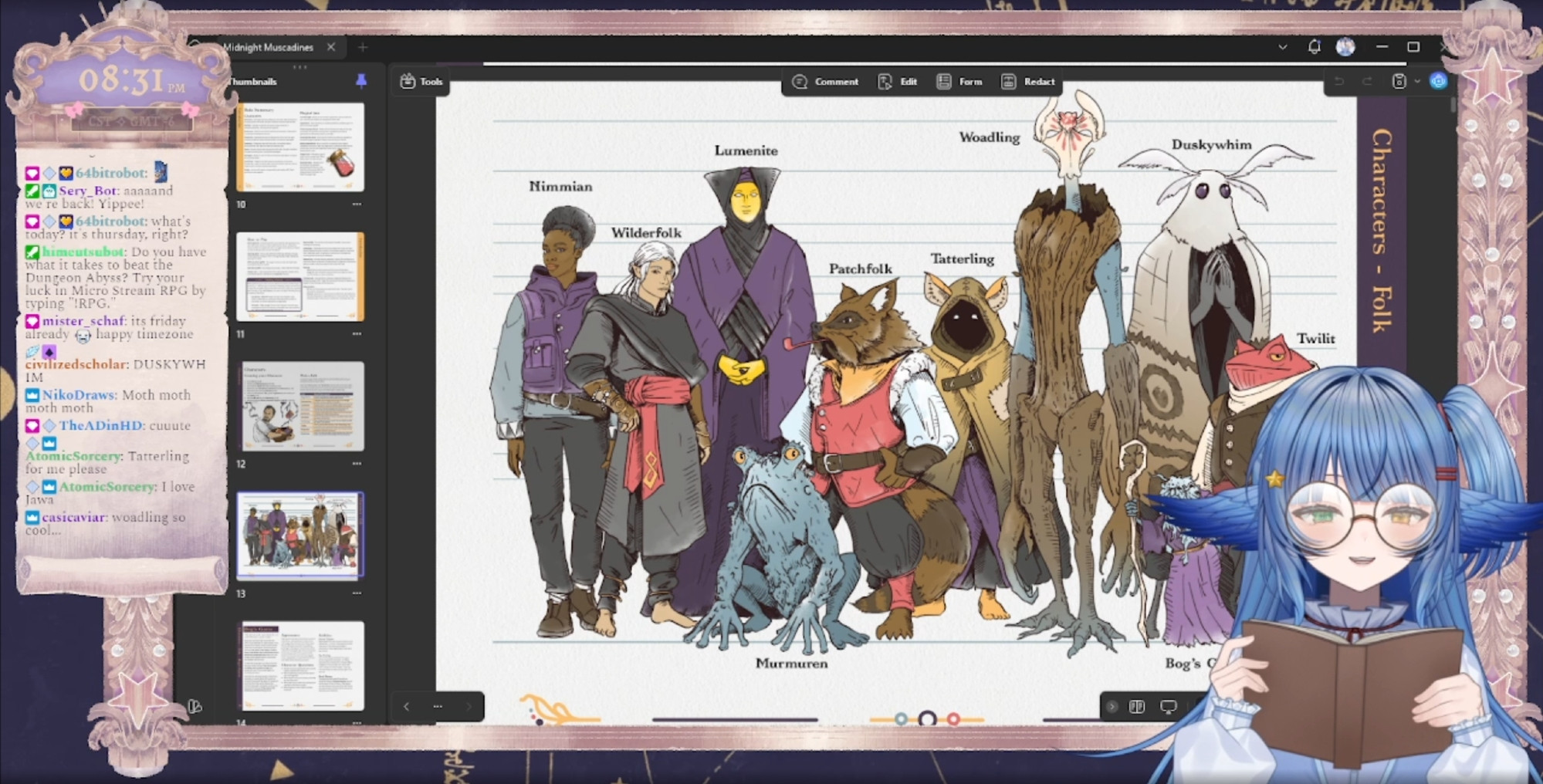Start presentation mode with the screen icon
The image size is (1543, 784).
(x=1169, y=707)
